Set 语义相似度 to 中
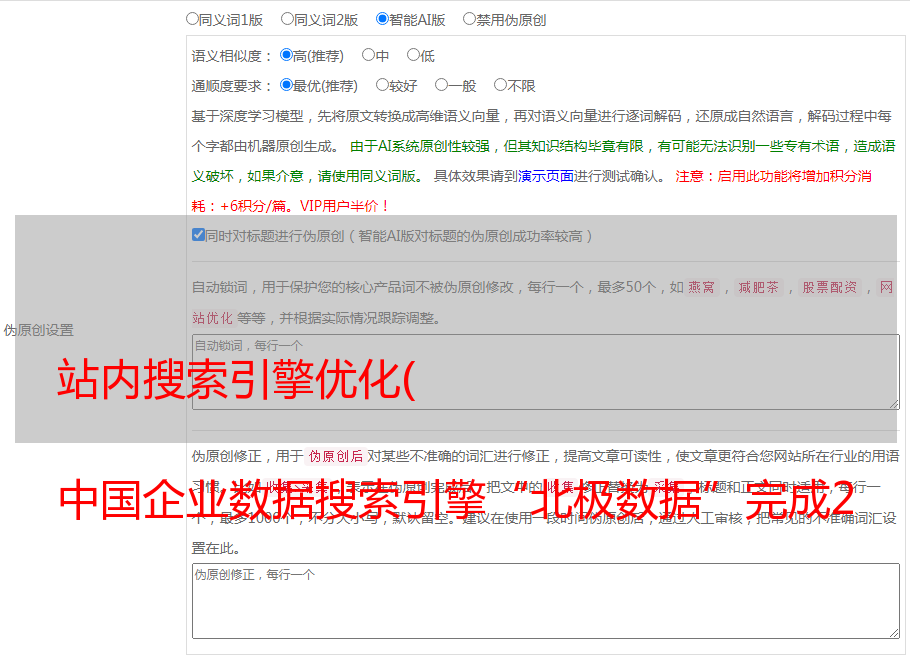Viewport: 911px width, 658px height. click(x=368, y=55)
